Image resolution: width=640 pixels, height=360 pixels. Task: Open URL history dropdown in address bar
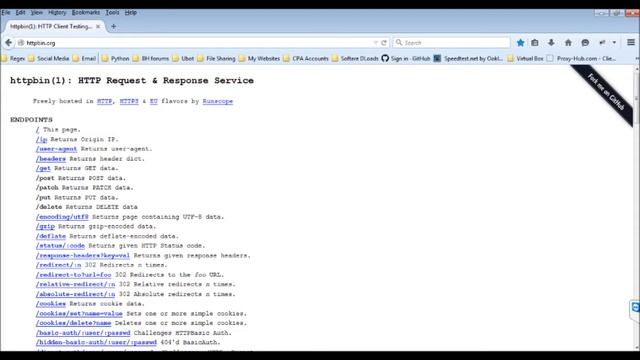tap(375, 42)
